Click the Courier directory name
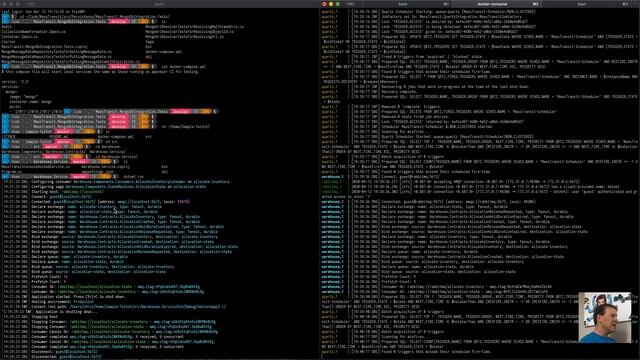 (8, 42)
